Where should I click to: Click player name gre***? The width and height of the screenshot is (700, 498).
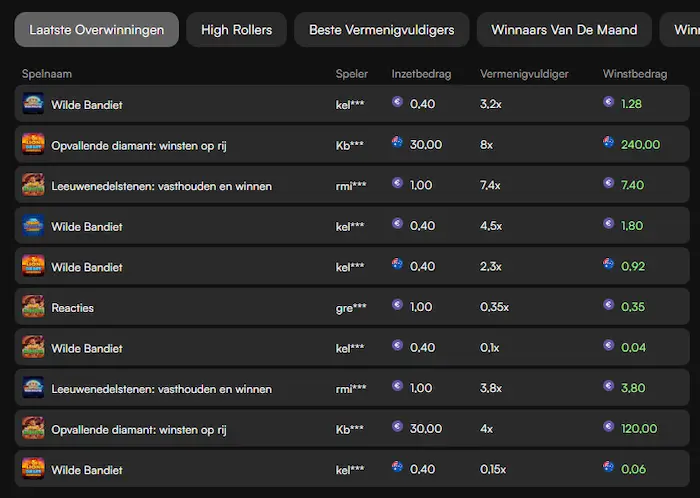click(351, 308)
